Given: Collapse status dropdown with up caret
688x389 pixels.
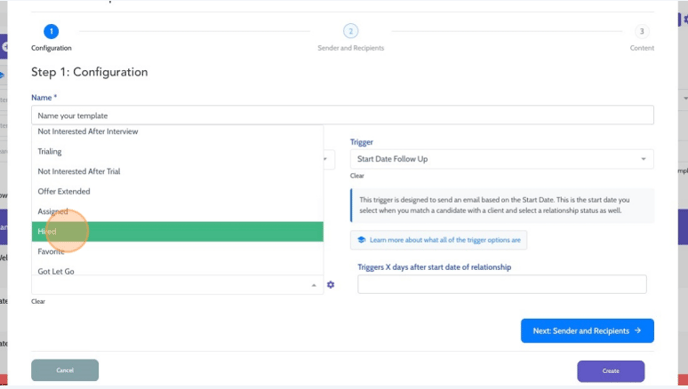Looking at the screenshot, I should (314, 285).
